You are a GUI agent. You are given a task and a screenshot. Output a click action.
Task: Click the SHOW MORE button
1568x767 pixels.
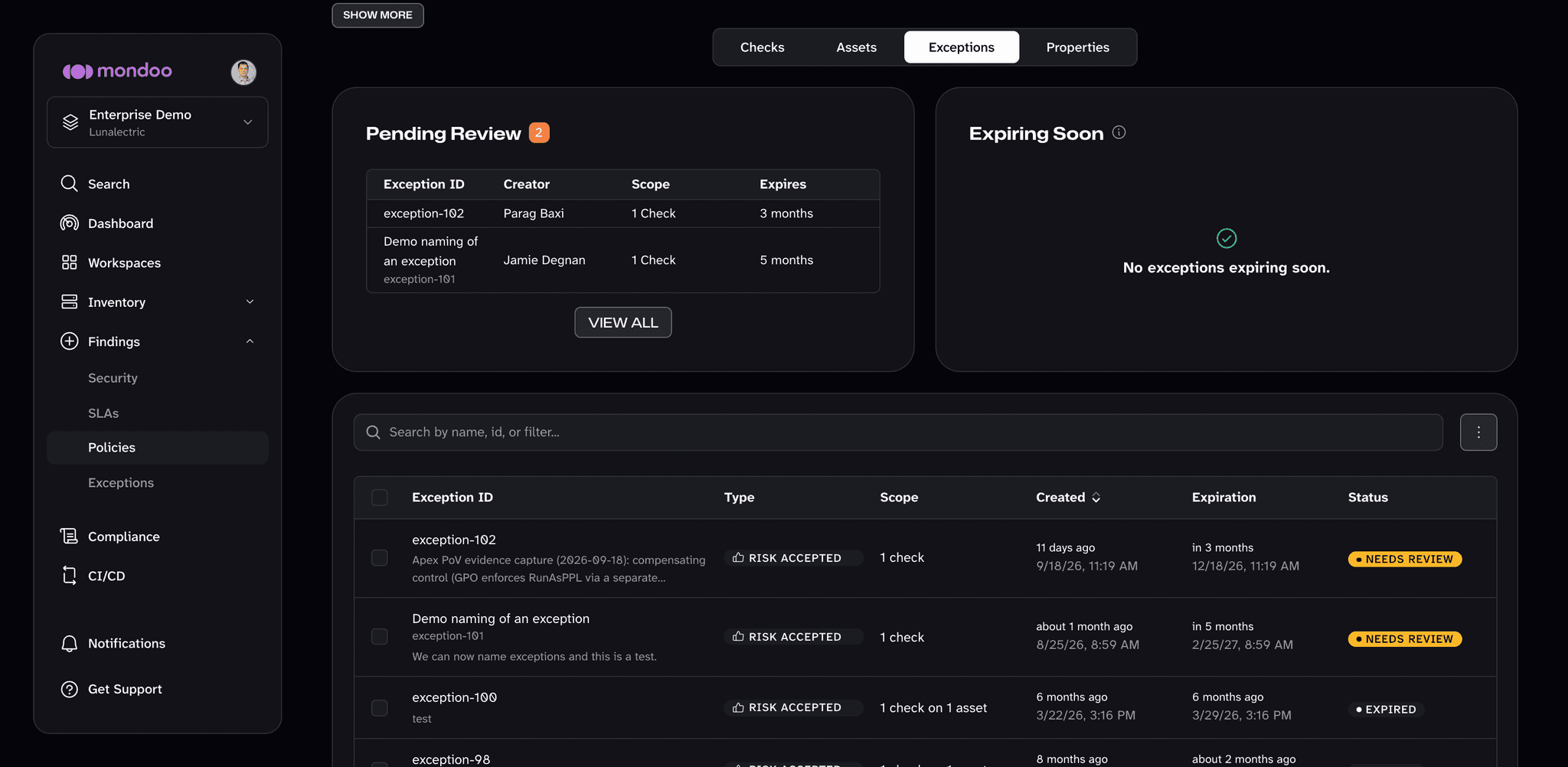(x=377, y=15)
